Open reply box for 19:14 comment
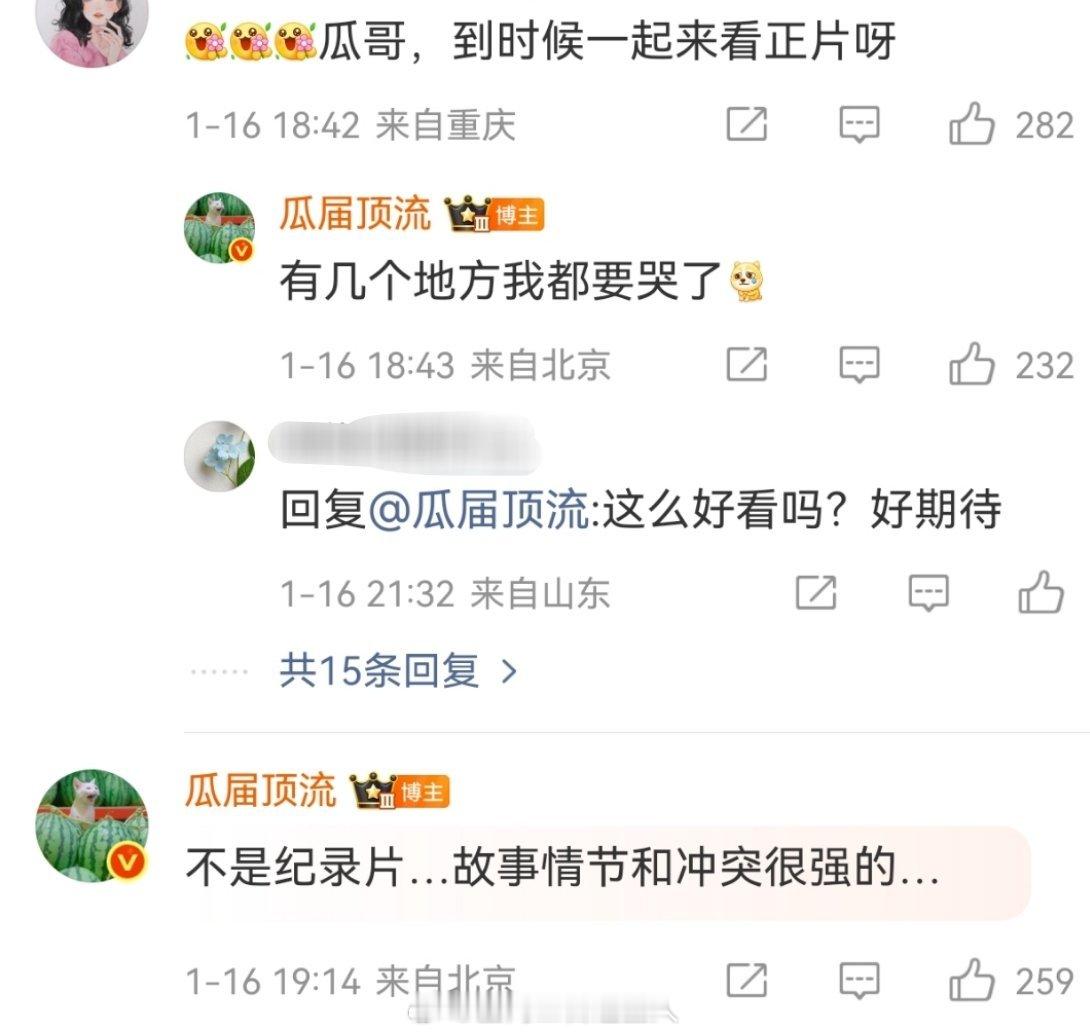Viewport: 1090px width, 1034px height. [859, 980]
